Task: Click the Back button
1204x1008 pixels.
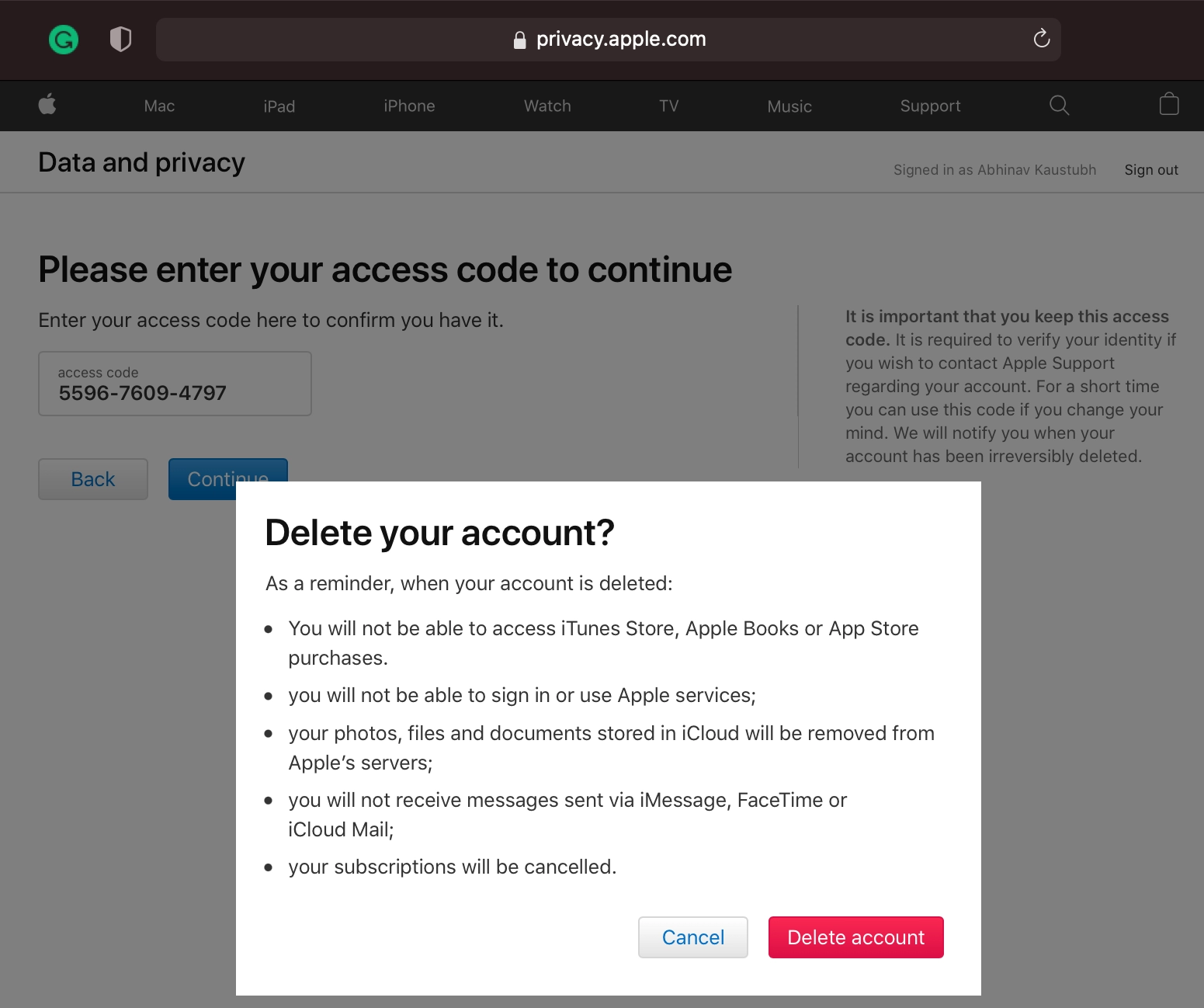Action: point(93,479)
